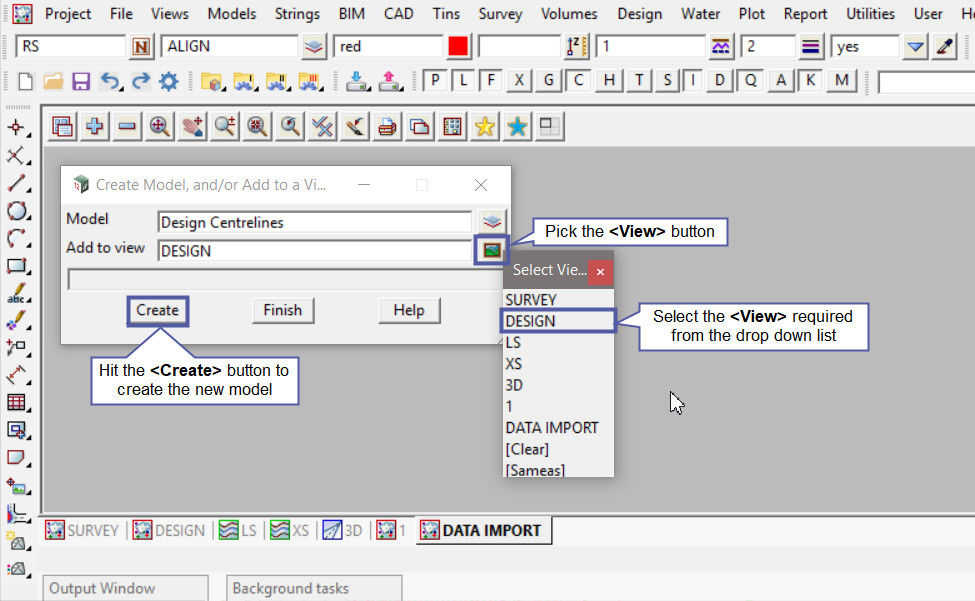Select the circle tool in left toolbar
The image size is (975, 601).
tap(16, 211)
